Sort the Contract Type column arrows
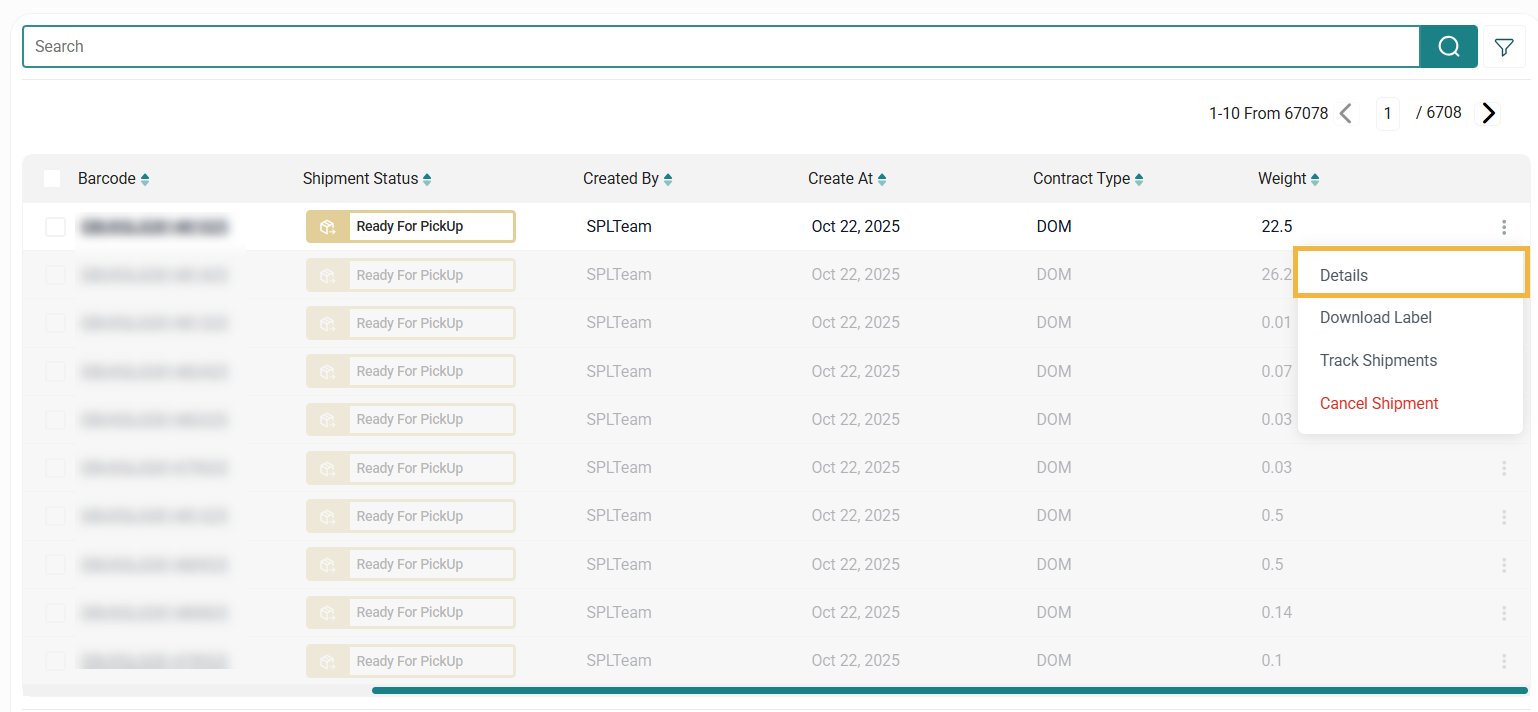The width and height of the screenshot is (1538, 712). (1139, 179)
